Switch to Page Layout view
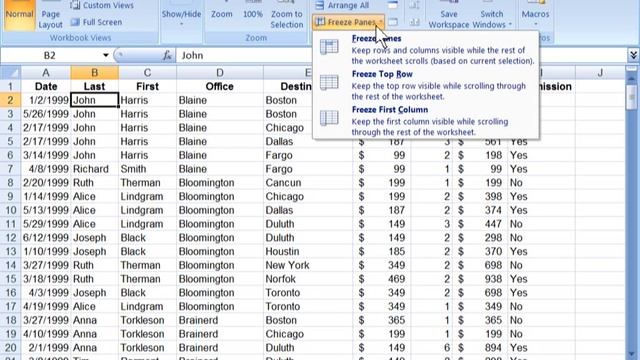The height and width of the screenshot is (360, 640). 50,16
